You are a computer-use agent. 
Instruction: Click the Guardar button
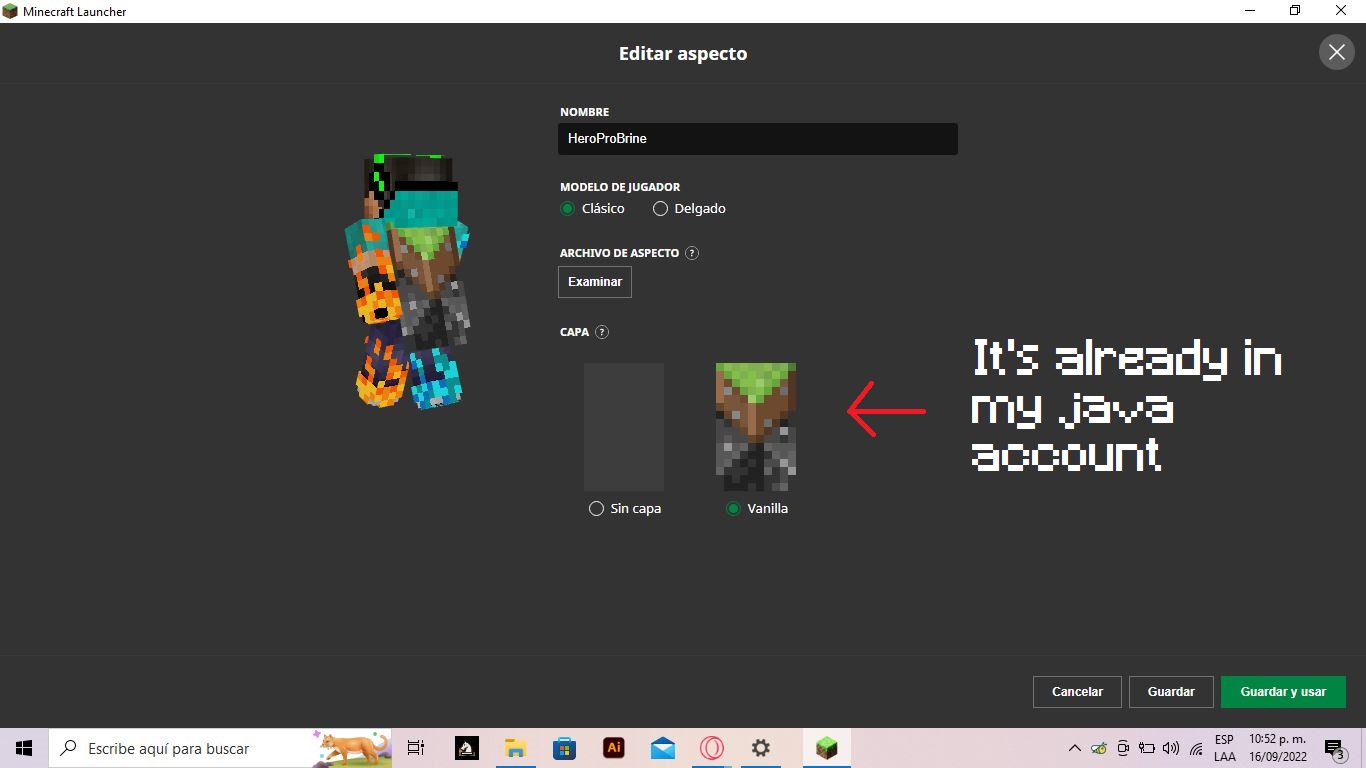click(1171, 692)
